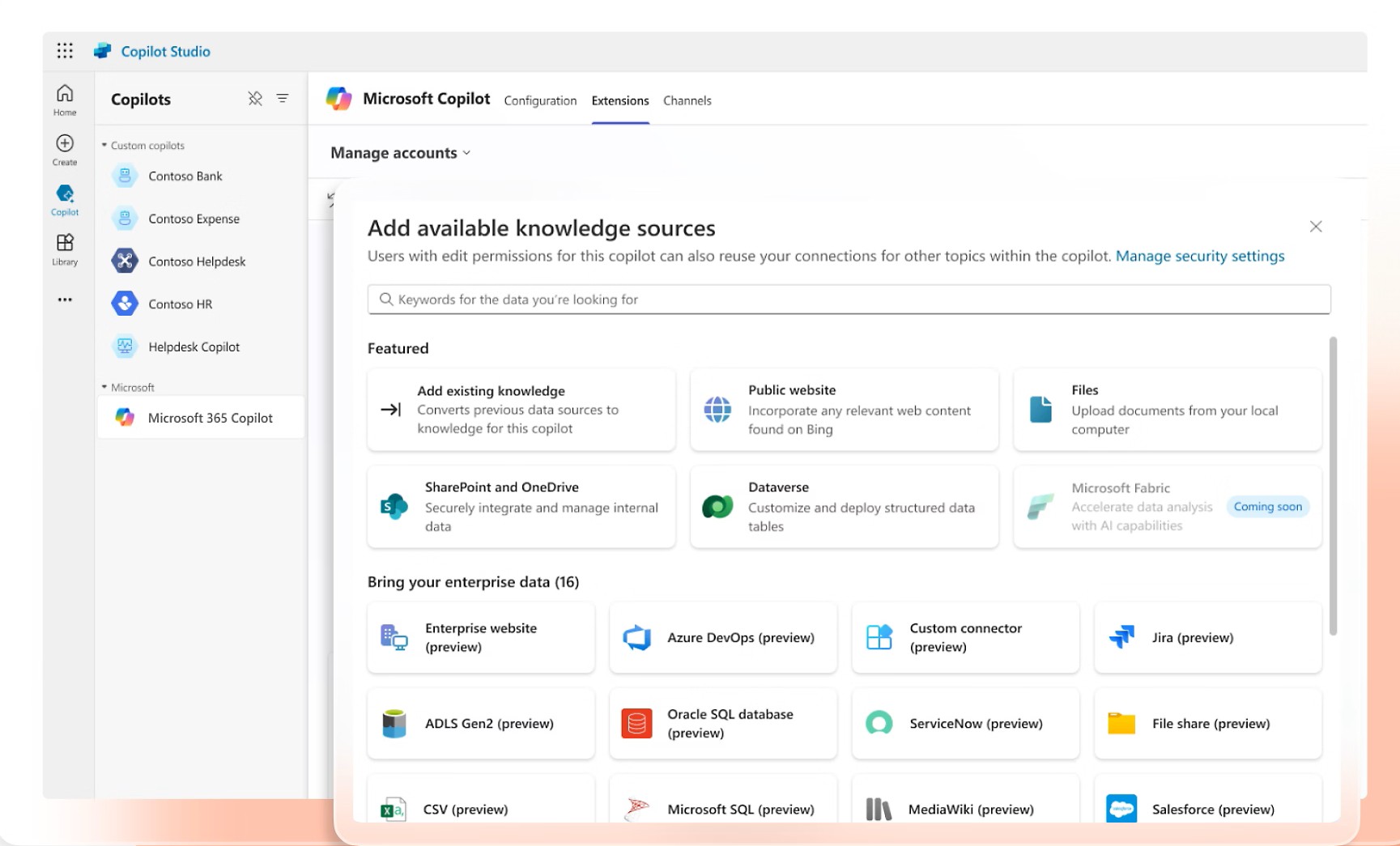Screen dimensions: 1400x846
Task: Open the Copilot section from the sidebar
Action: 64,198
